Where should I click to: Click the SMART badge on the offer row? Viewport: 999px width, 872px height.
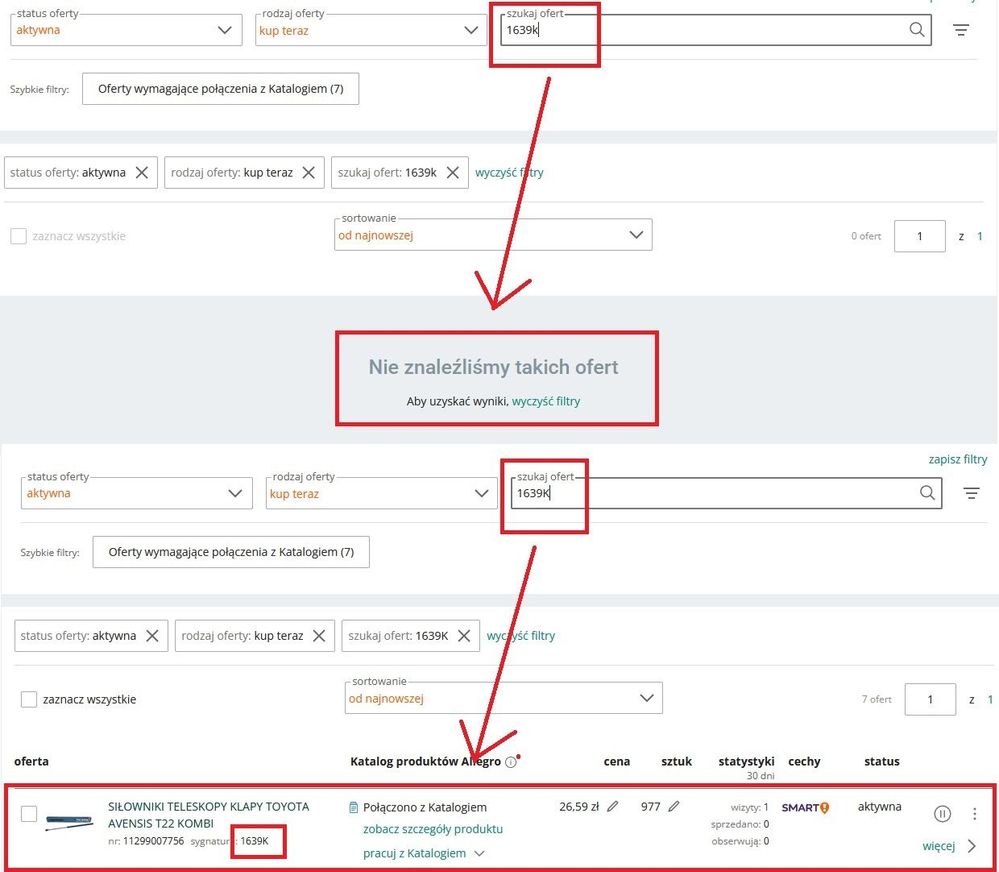coord(805,808)
